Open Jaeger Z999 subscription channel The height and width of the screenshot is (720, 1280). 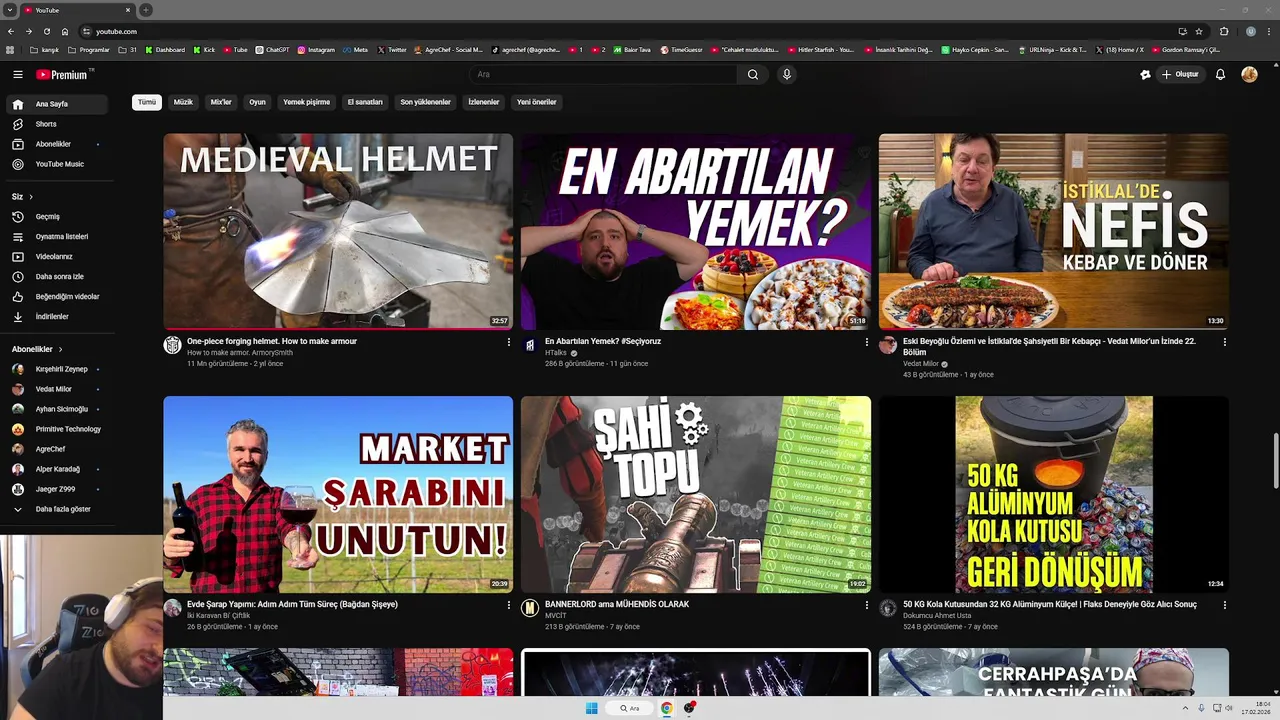pos(56,489)
